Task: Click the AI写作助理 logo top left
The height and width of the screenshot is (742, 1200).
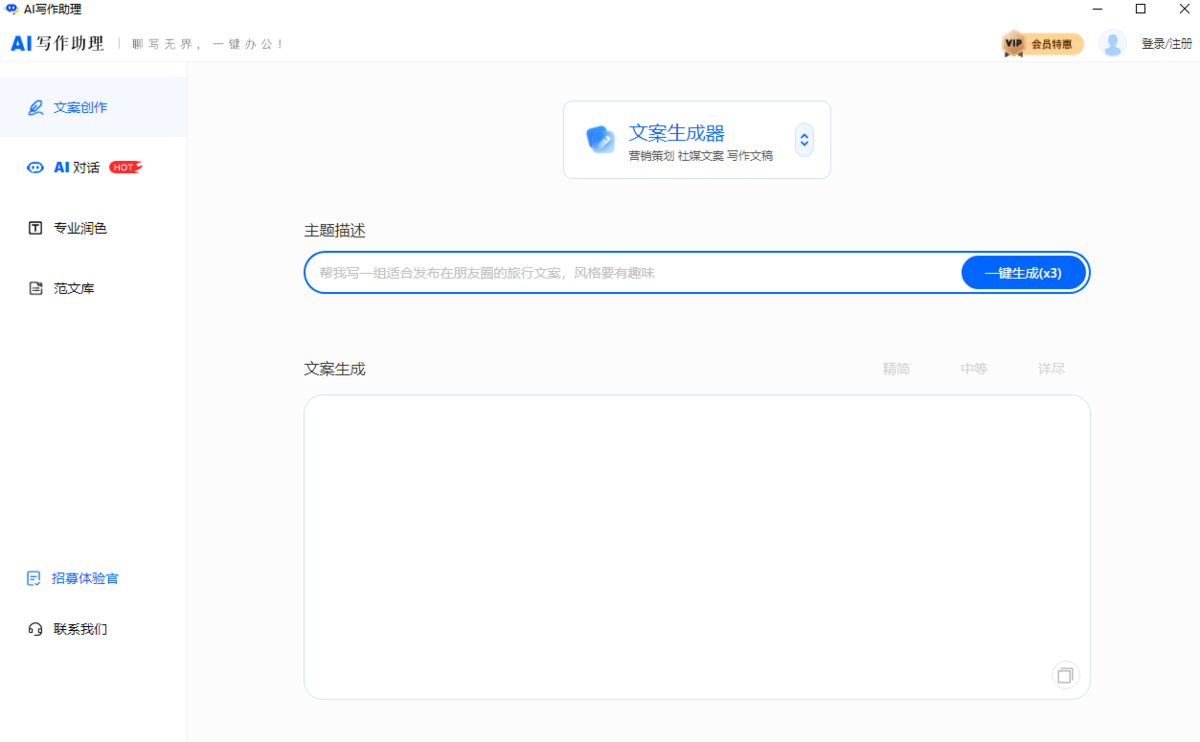Action: tap(56, 43)
